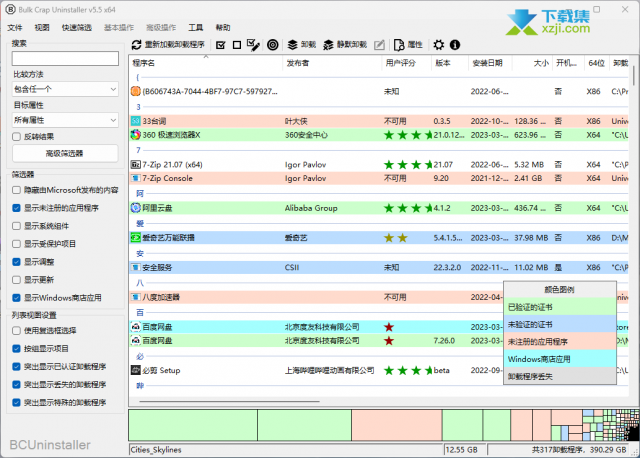
Task: Click the 必剪 Setup app icon
Action: [136, 370]
